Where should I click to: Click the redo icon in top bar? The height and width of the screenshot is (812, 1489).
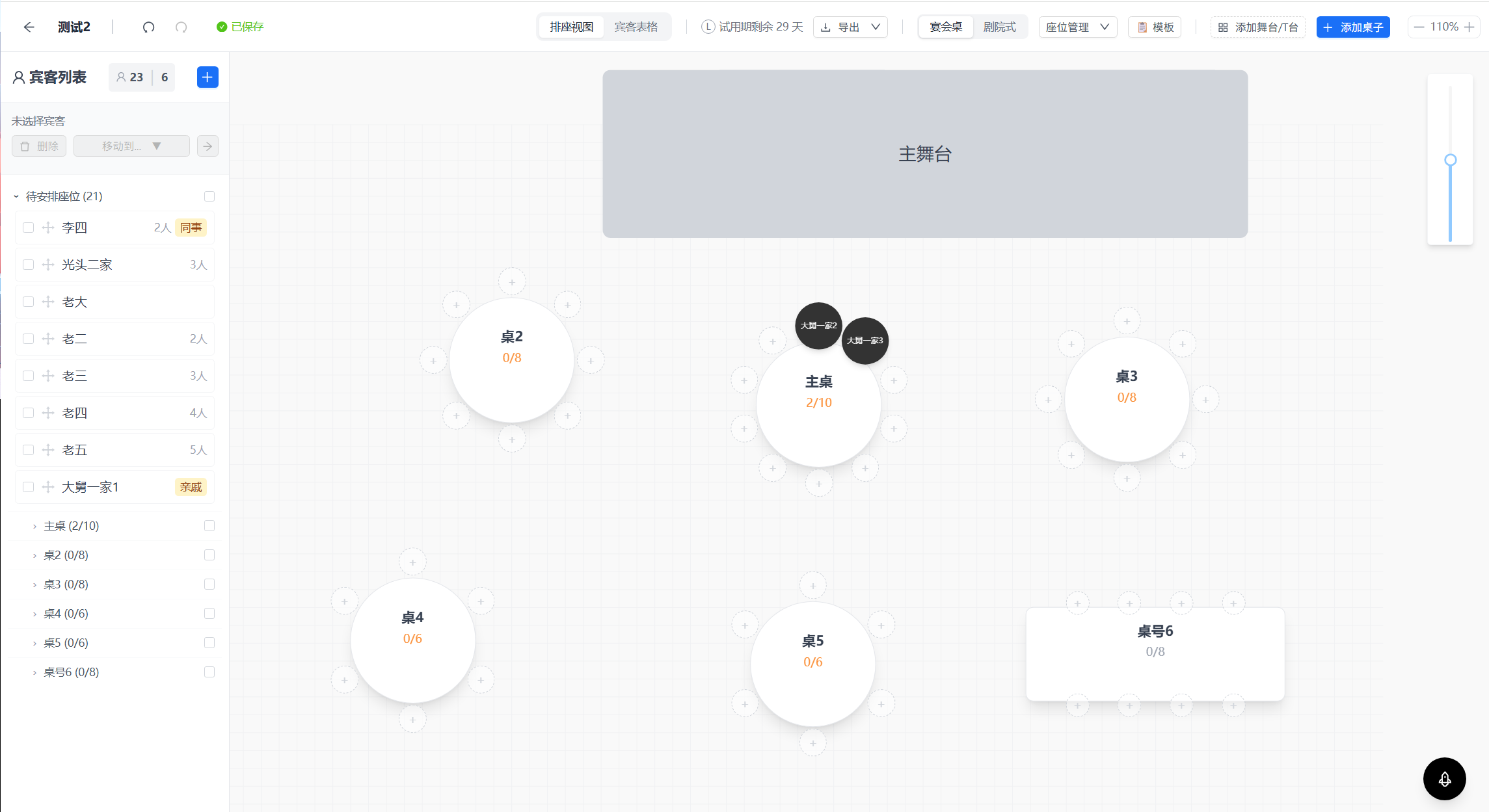pos(181,27)
